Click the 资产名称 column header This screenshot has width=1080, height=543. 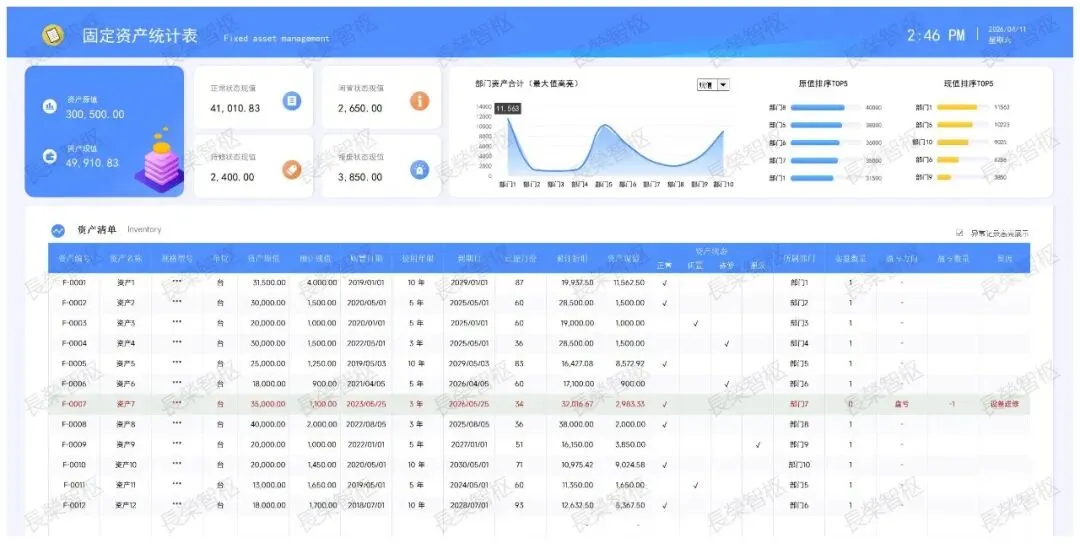tap(125, 258)
